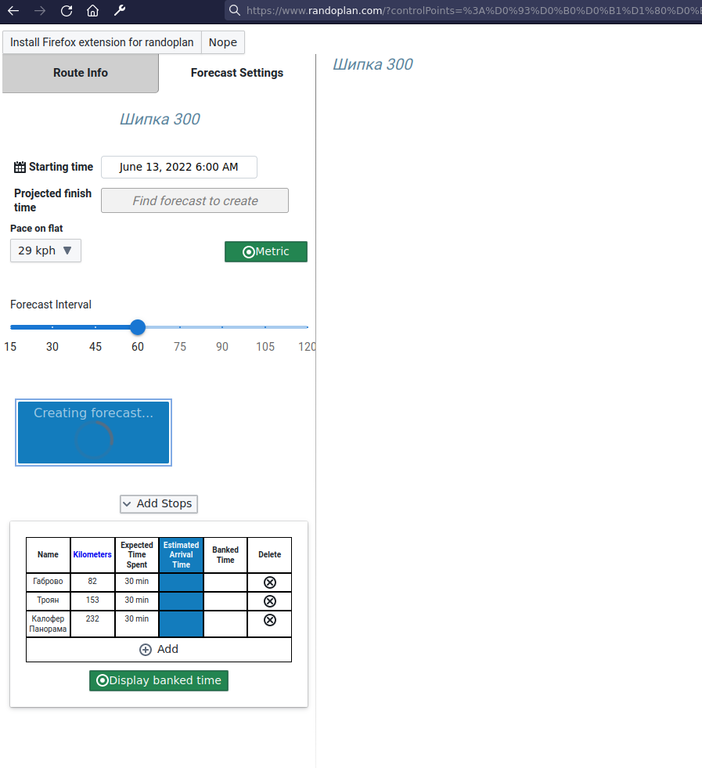Collapse the Add Stops section
The image size is (702, 768).
(x=158, y=504)
